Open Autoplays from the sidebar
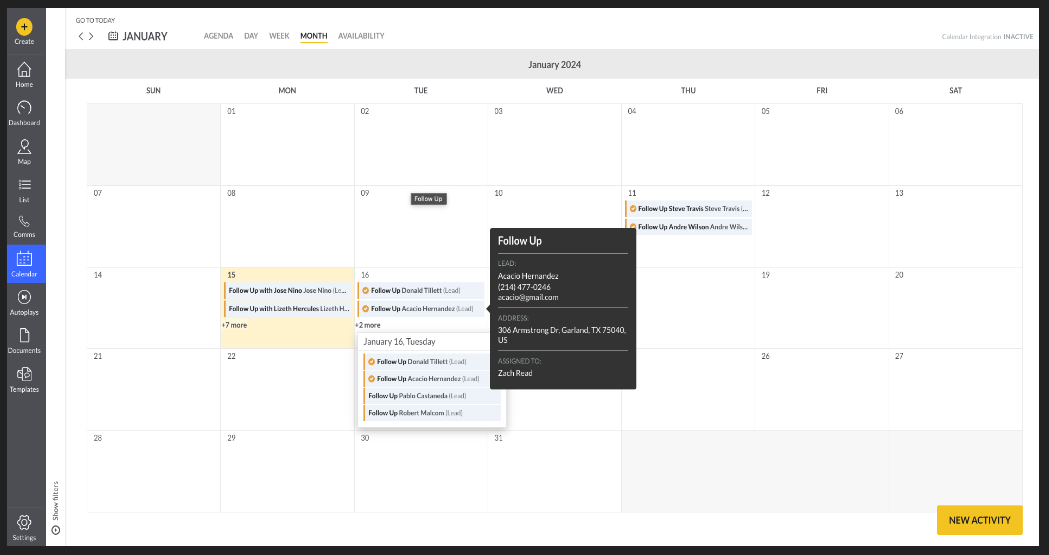The height and width of the screenshot is (555, 1049). [24, 302]
